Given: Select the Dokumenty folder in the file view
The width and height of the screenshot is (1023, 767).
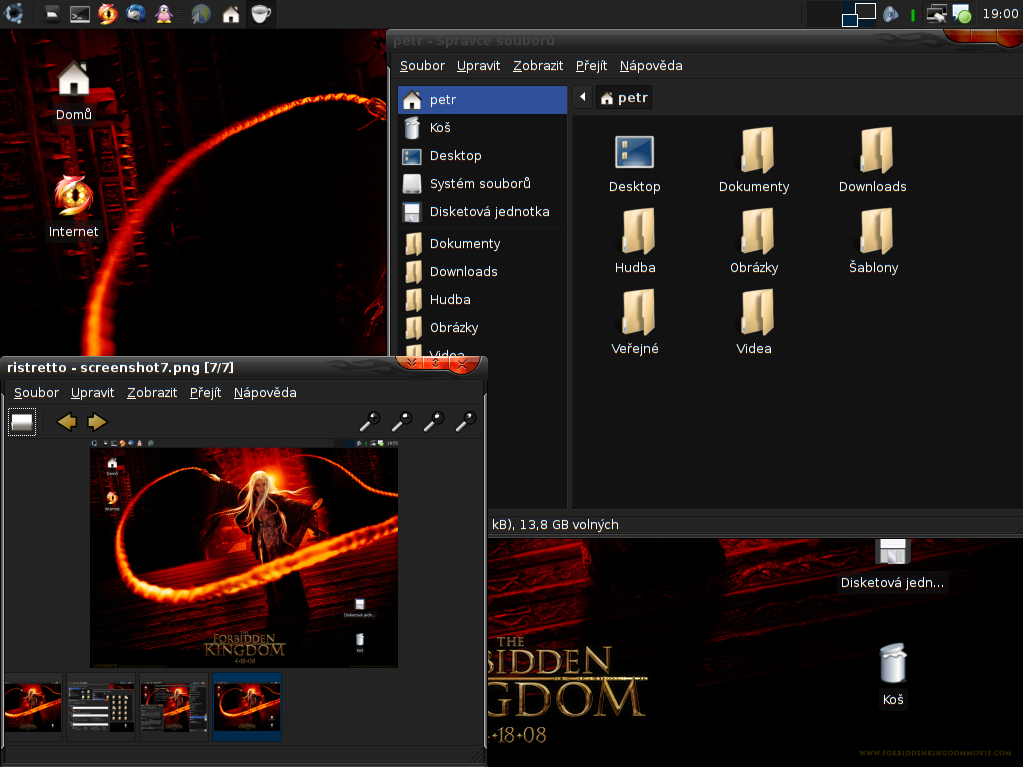Looking at the screenshot, I should point(754,161).
